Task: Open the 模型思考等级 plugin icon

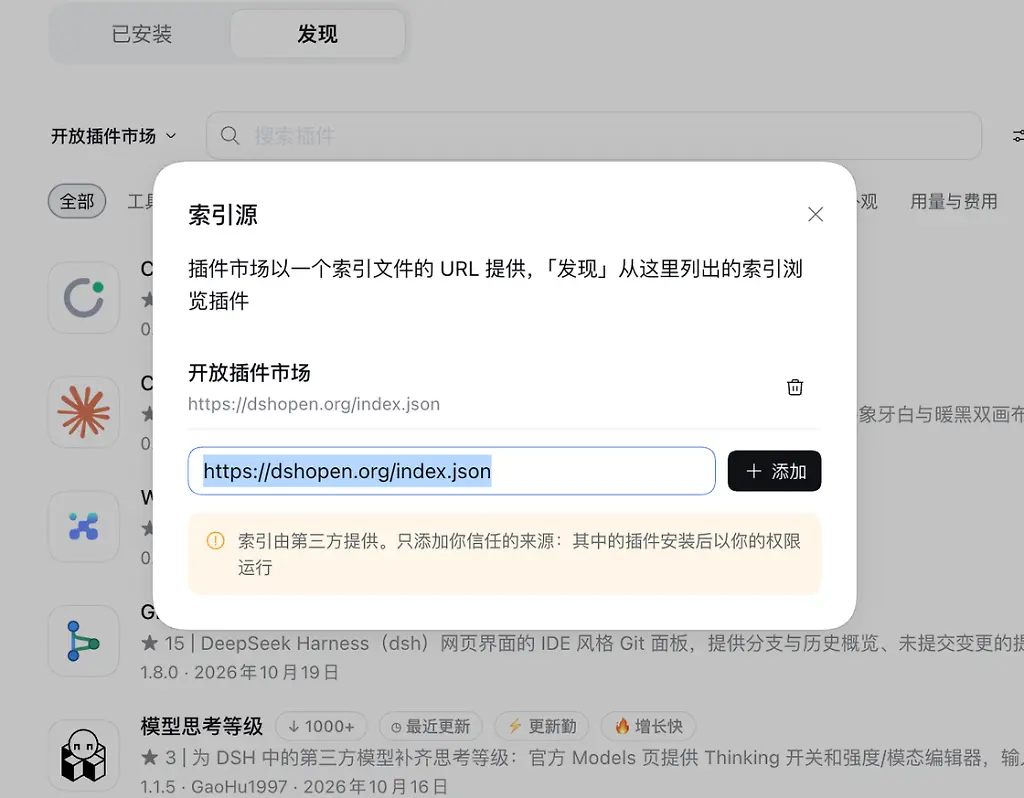Action: [x=84, y=756]
